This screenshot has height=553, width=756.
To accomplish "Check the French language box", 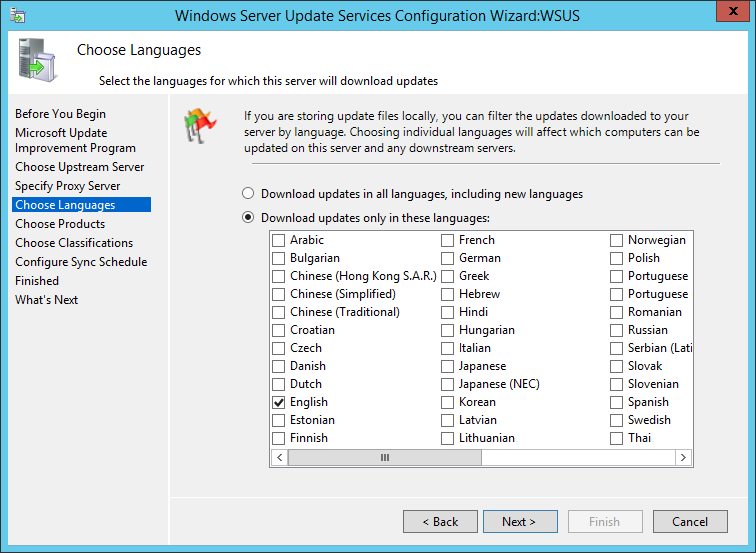I will pyautogui.click(x=447, y=240).
